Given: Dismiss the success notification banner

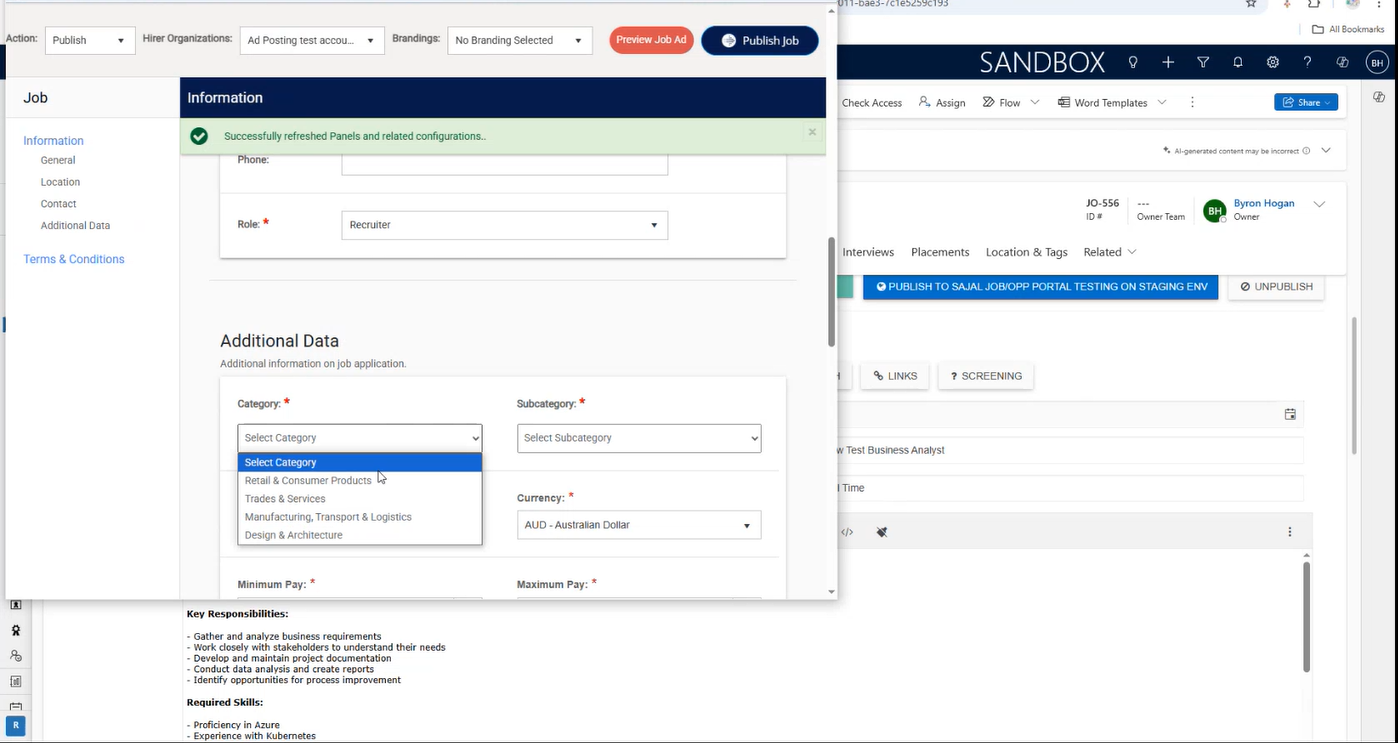Looking at the screenshot, I should pyautogui.click(x=812, y=132).
